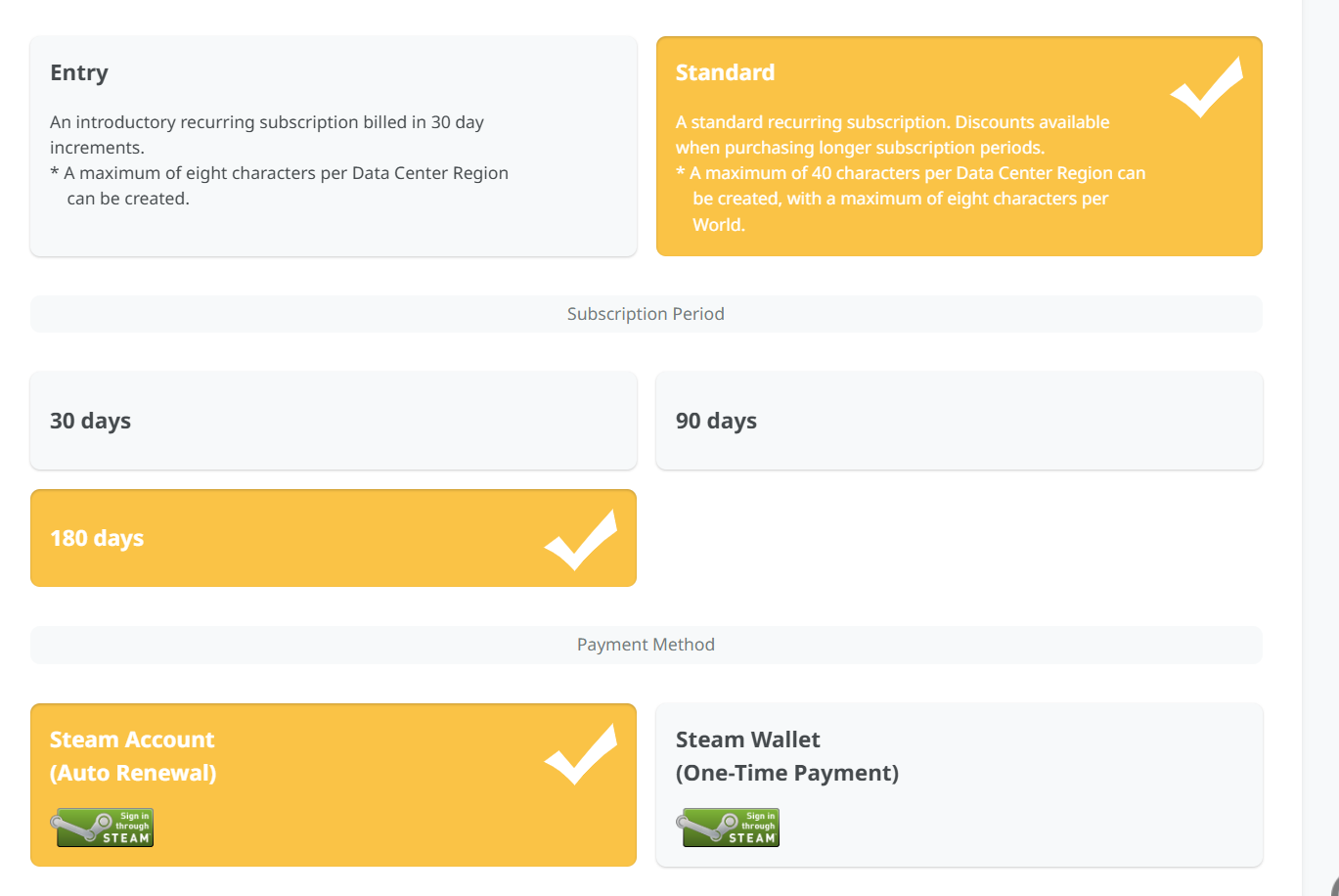Click the checkmark on Steam Account option

tap(580, 754)
